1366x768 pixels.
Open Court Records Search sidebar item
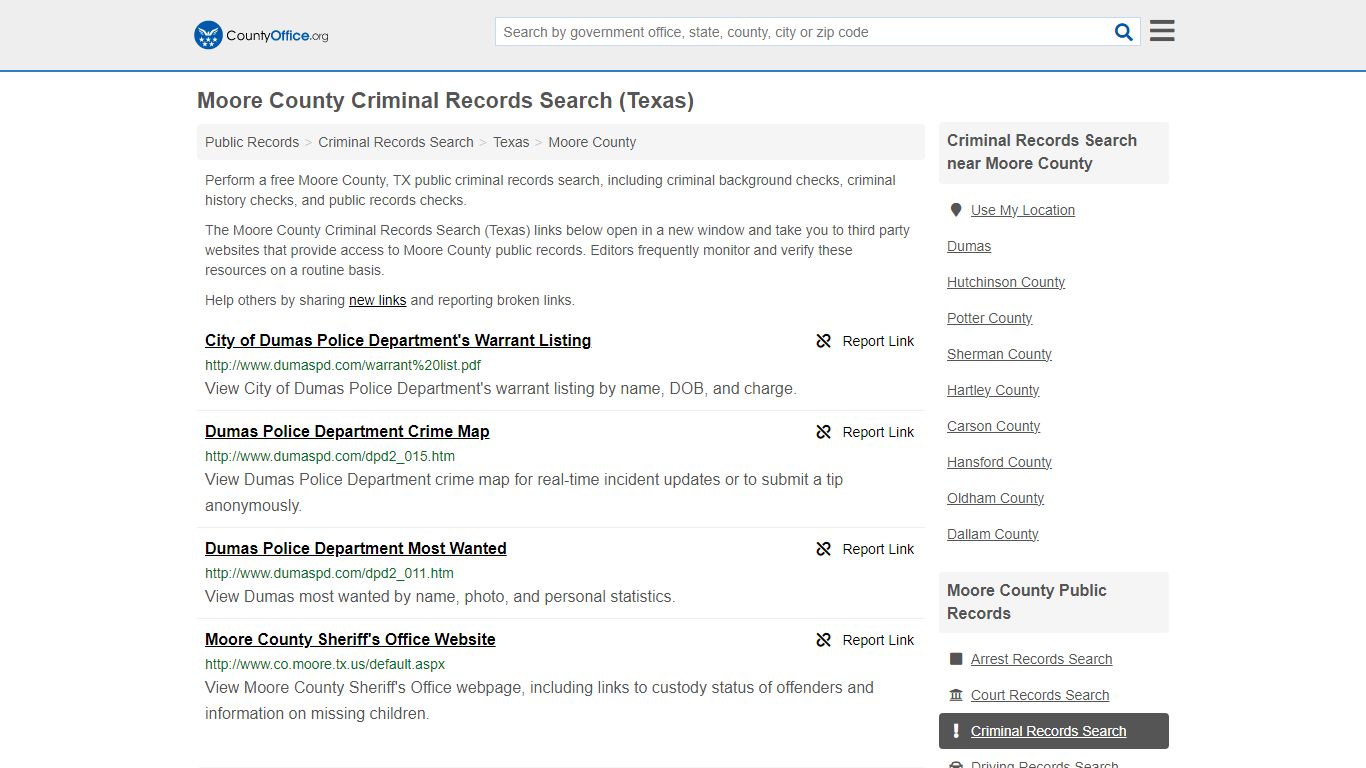1040,695
